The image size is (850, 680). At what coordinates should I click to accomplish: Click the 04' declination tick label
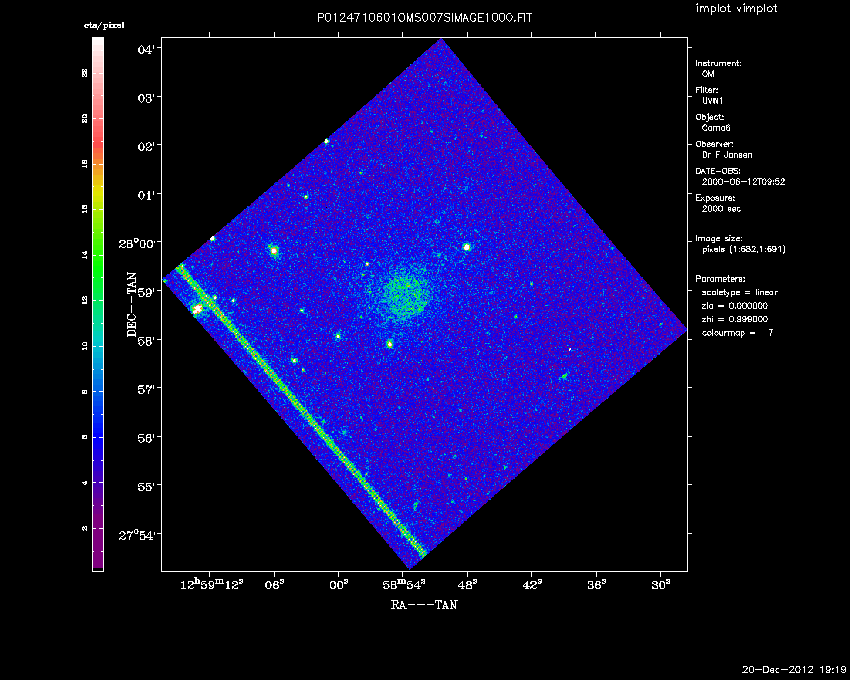click(148, 50)
